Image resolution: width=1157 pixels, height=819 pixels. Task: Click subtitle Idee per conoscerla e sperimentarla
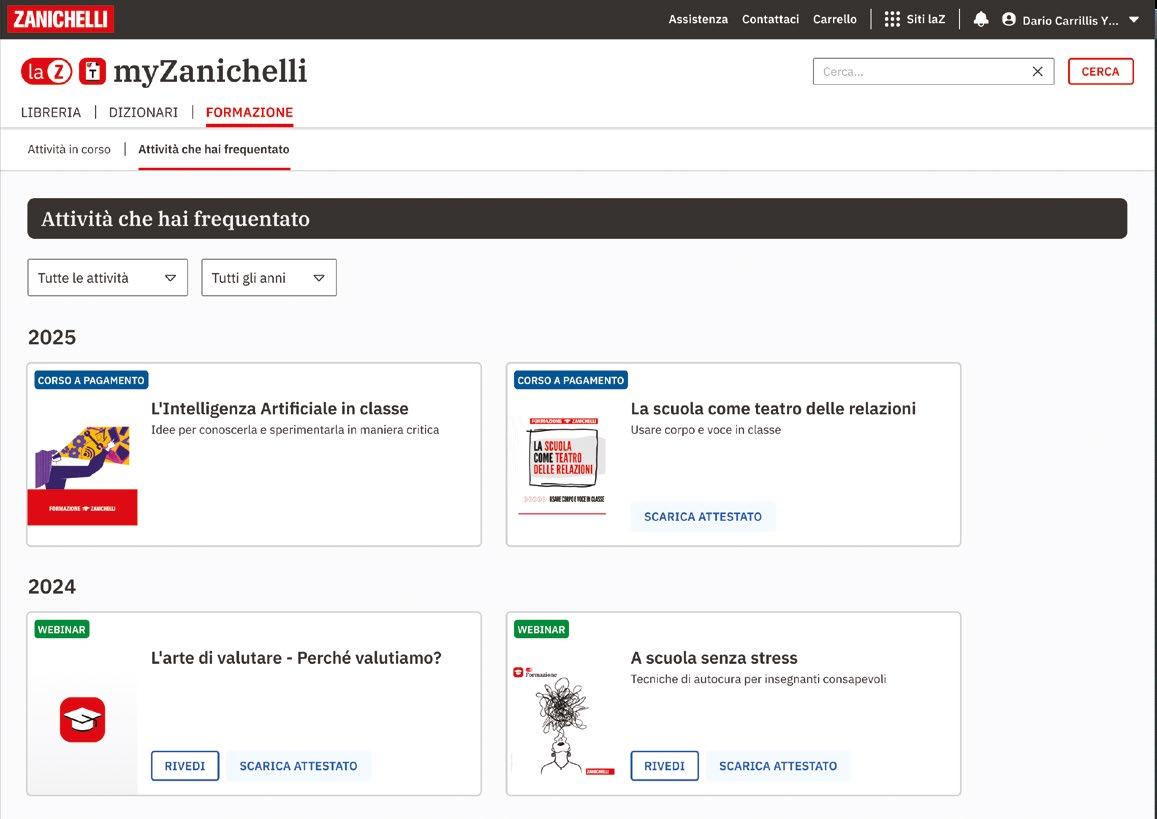pyautogui.click(x=295, y=429)
